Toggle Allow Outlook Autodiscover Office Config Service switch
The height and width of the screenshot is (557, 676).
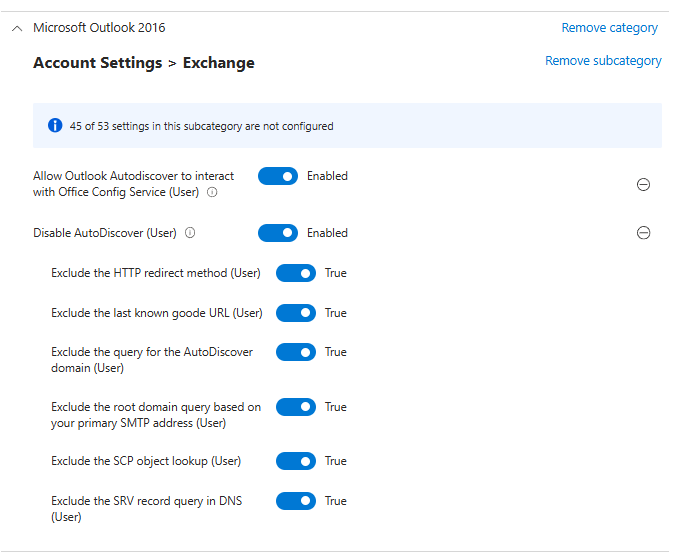click(x=278, y=176)
